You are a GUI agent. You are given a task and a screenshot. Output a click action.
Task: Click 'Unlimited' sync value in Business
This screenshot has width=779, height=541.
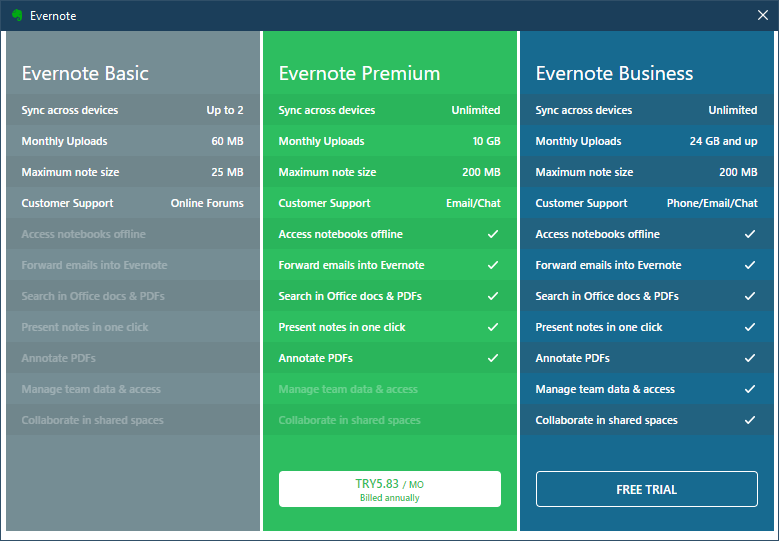pos(733,110)
